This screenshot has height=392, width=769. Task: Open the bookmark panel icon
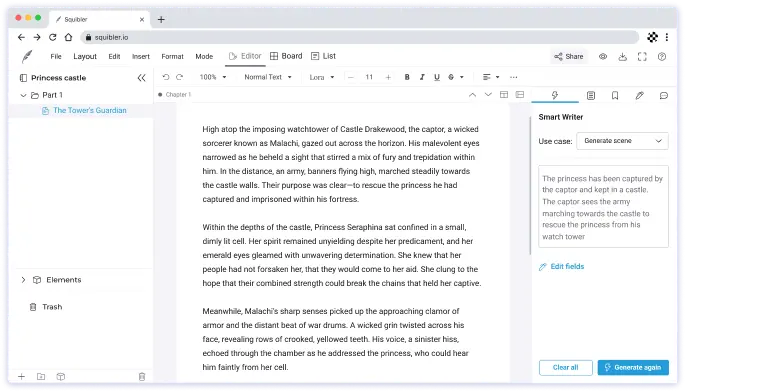615,96
